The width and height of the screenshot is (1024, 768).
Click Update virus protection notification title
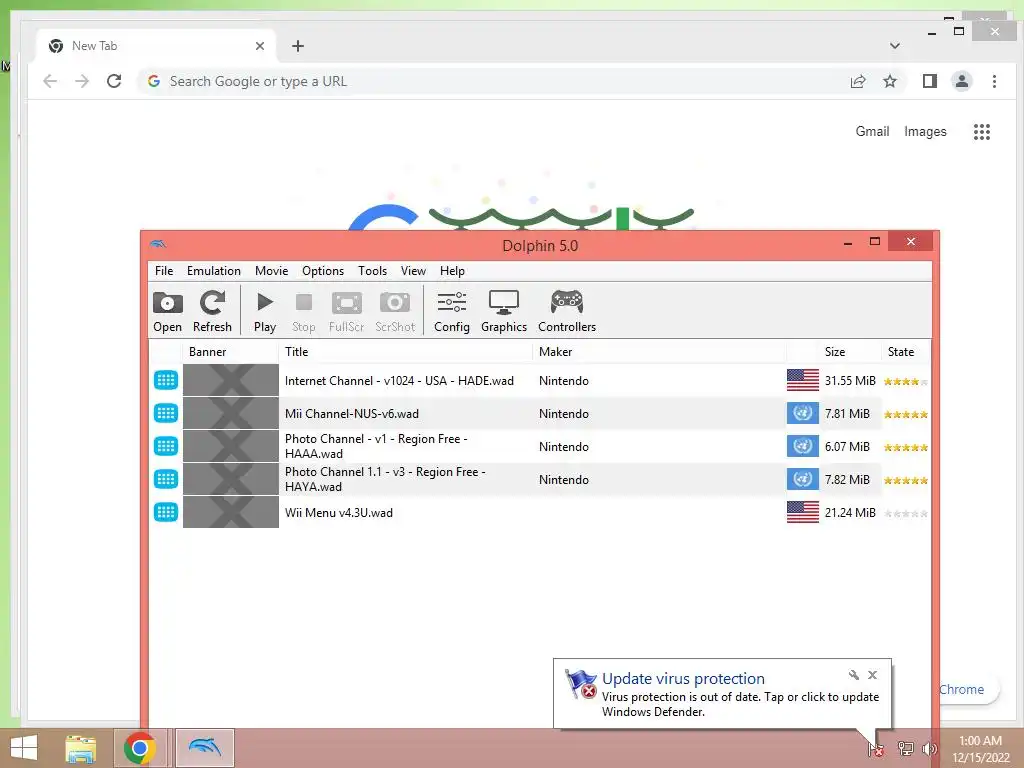(682, 679)
